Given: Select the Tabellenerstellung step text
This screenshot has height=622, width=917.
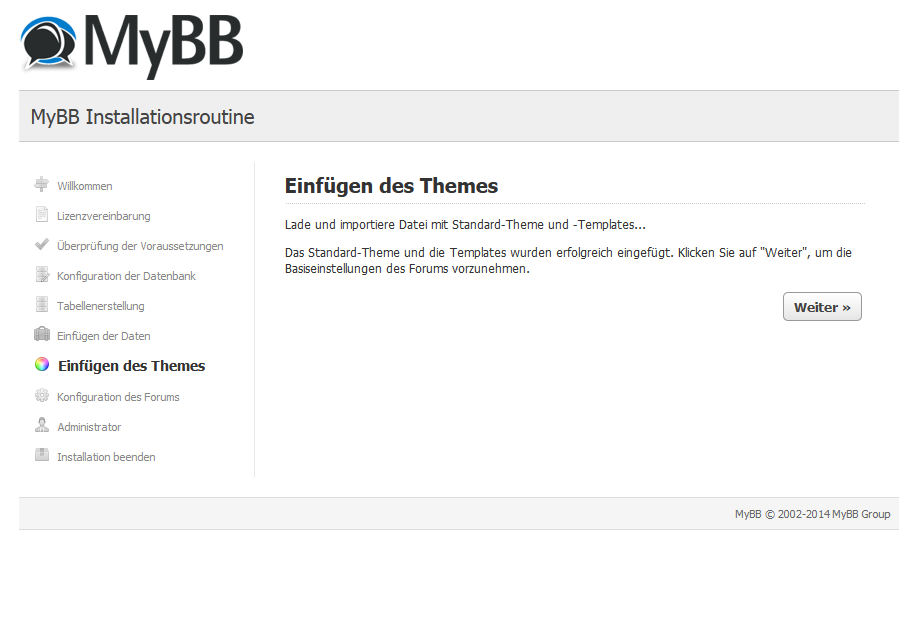Looking at the screenshot, I should coord(101,306).
